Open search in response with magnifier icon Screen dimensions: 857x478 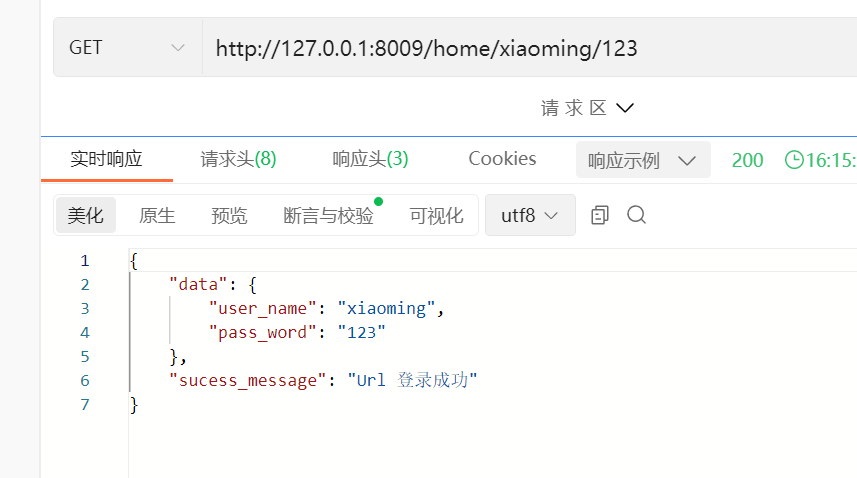pyautogui.click(x=636, y=215)
